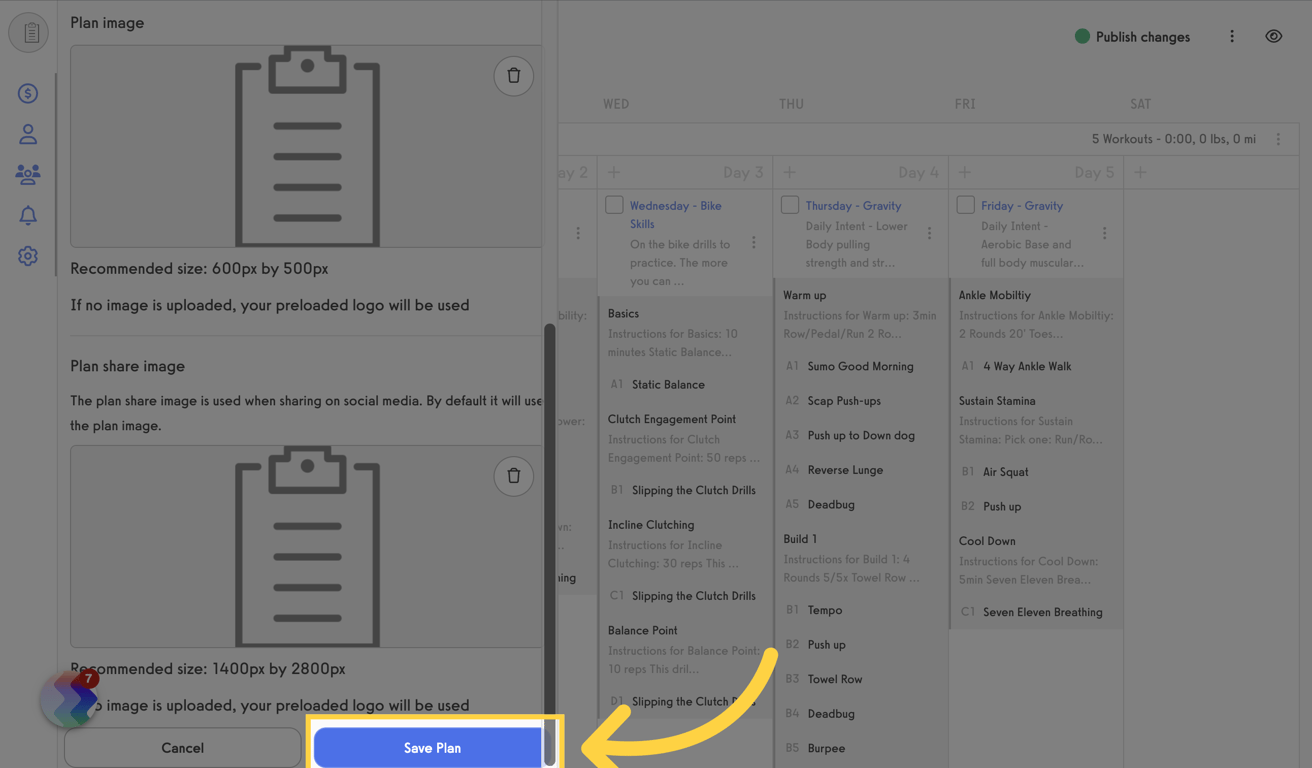Open the three-dot menu beside Publish changes
The width and height of the screenshot is (1312, 768).
point(1232,37)
